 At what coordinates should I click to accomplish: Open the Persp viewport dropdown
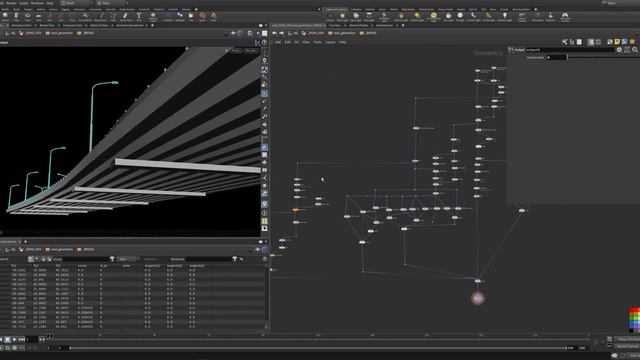[x=236, y=51]
